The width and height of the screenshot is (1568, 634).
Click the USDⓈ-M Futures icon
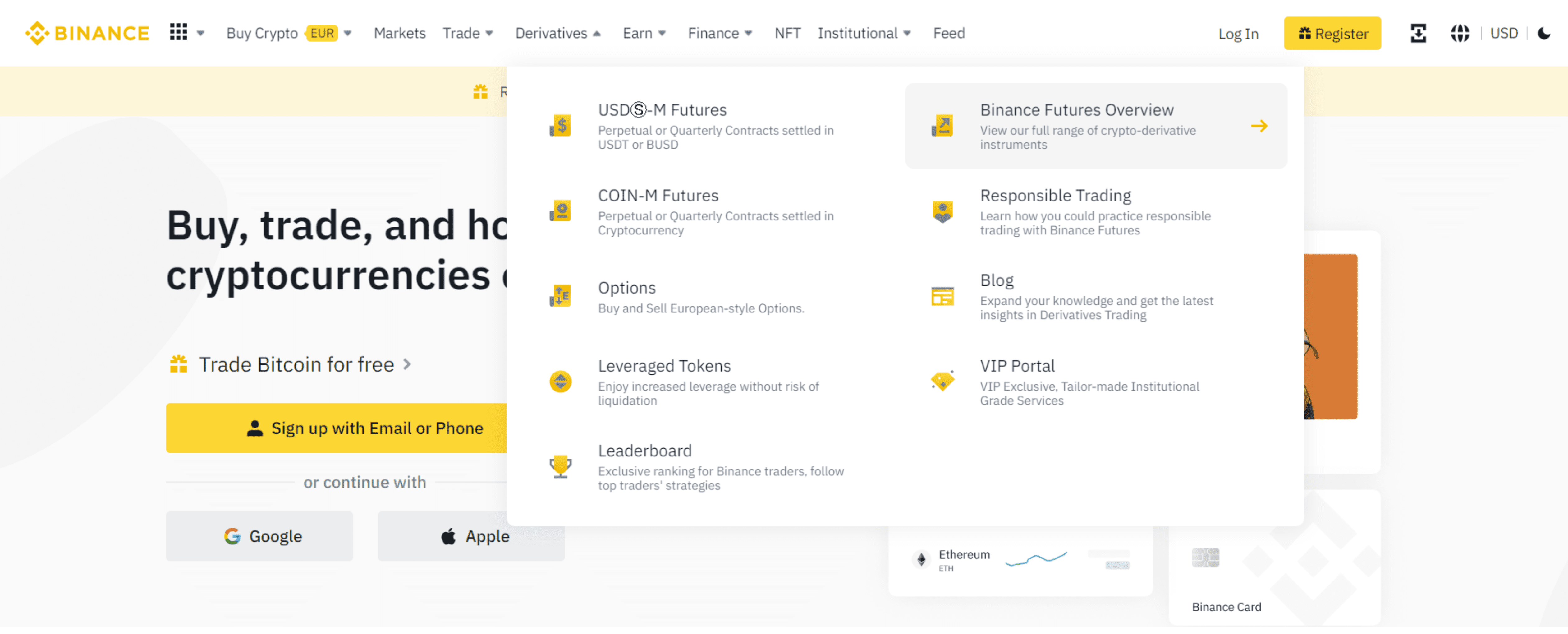(x=560, y=126)
